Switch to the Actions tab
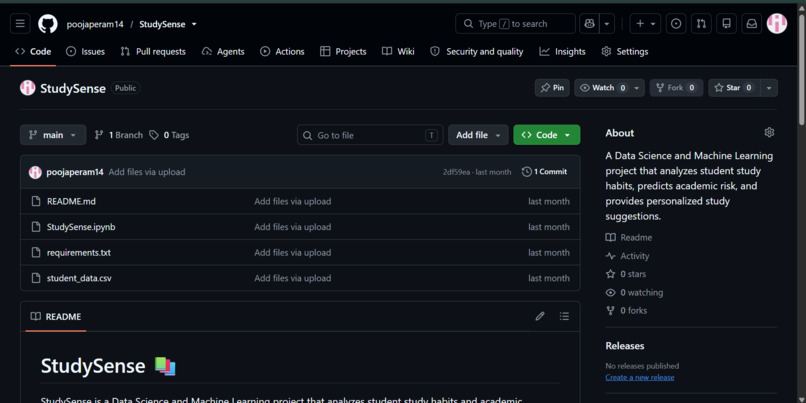This screenshot has width=806, height=403. pos(282,51)
